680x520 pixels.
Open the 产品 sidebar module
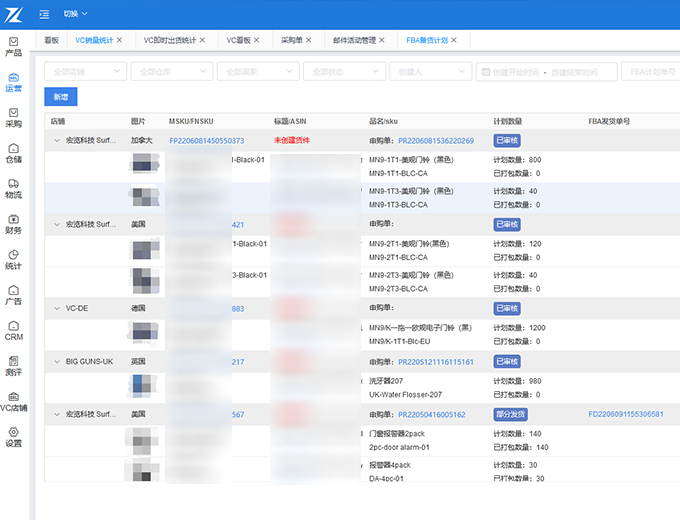pyautogui.click(x=13, y=47)
